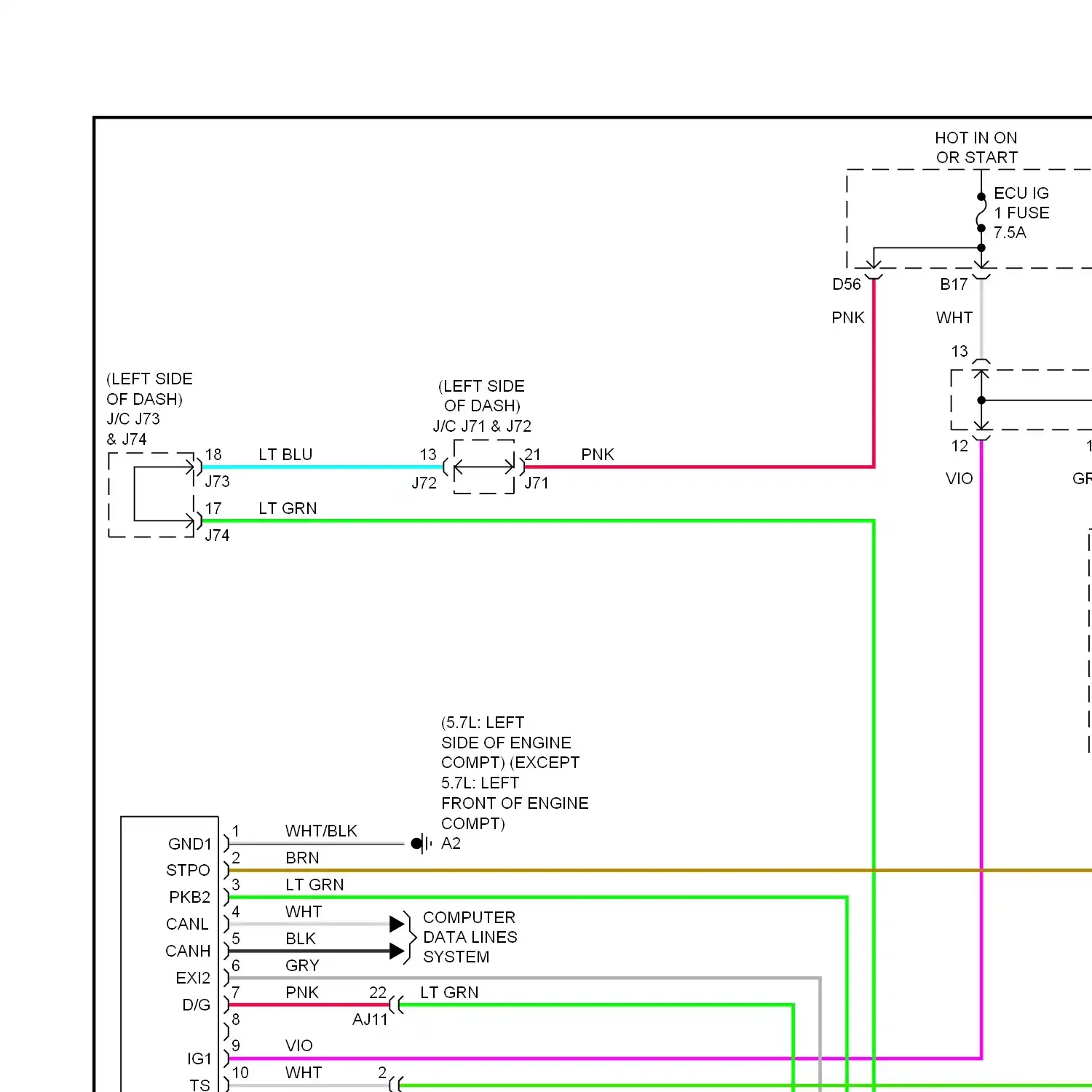This screenshot has height=1092, width=1092.
Task: Click the "J/C J71 & J72" junction connector text
Action: click(482, 426)
